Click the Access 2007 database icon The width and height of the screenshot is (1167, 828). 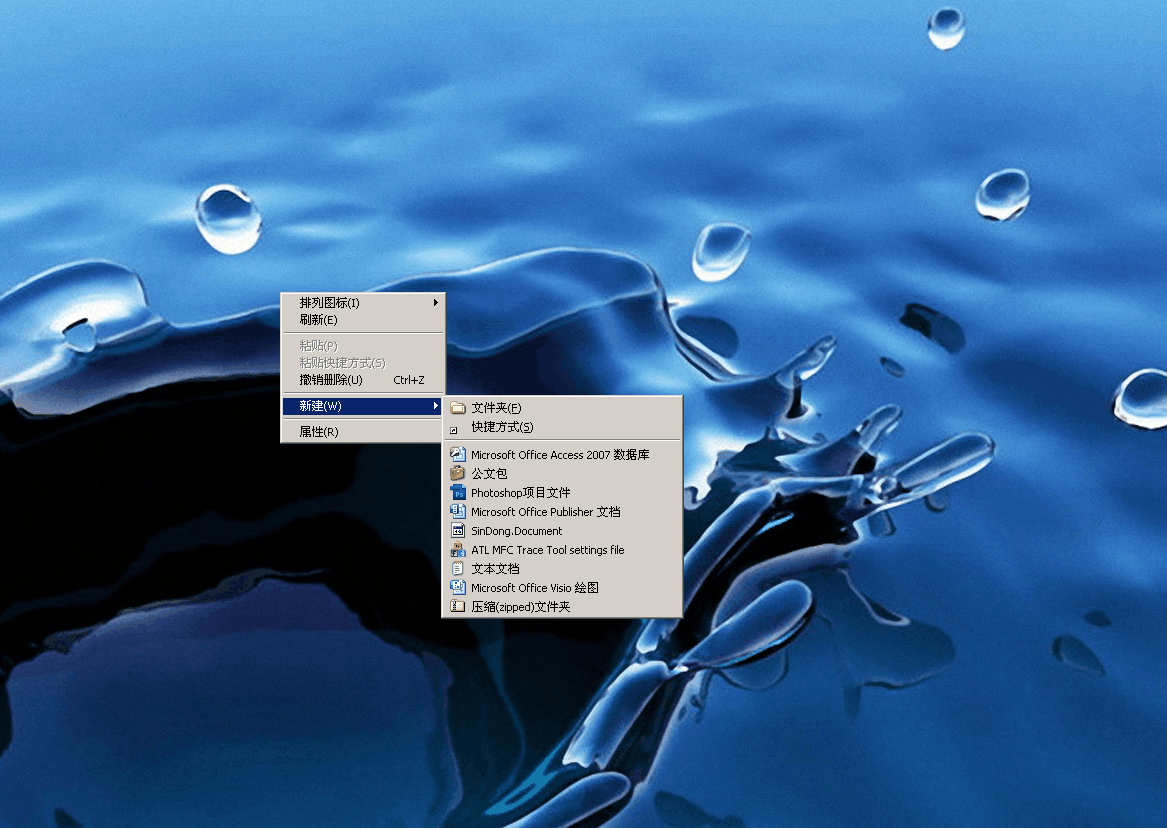[x=458, y=455]
